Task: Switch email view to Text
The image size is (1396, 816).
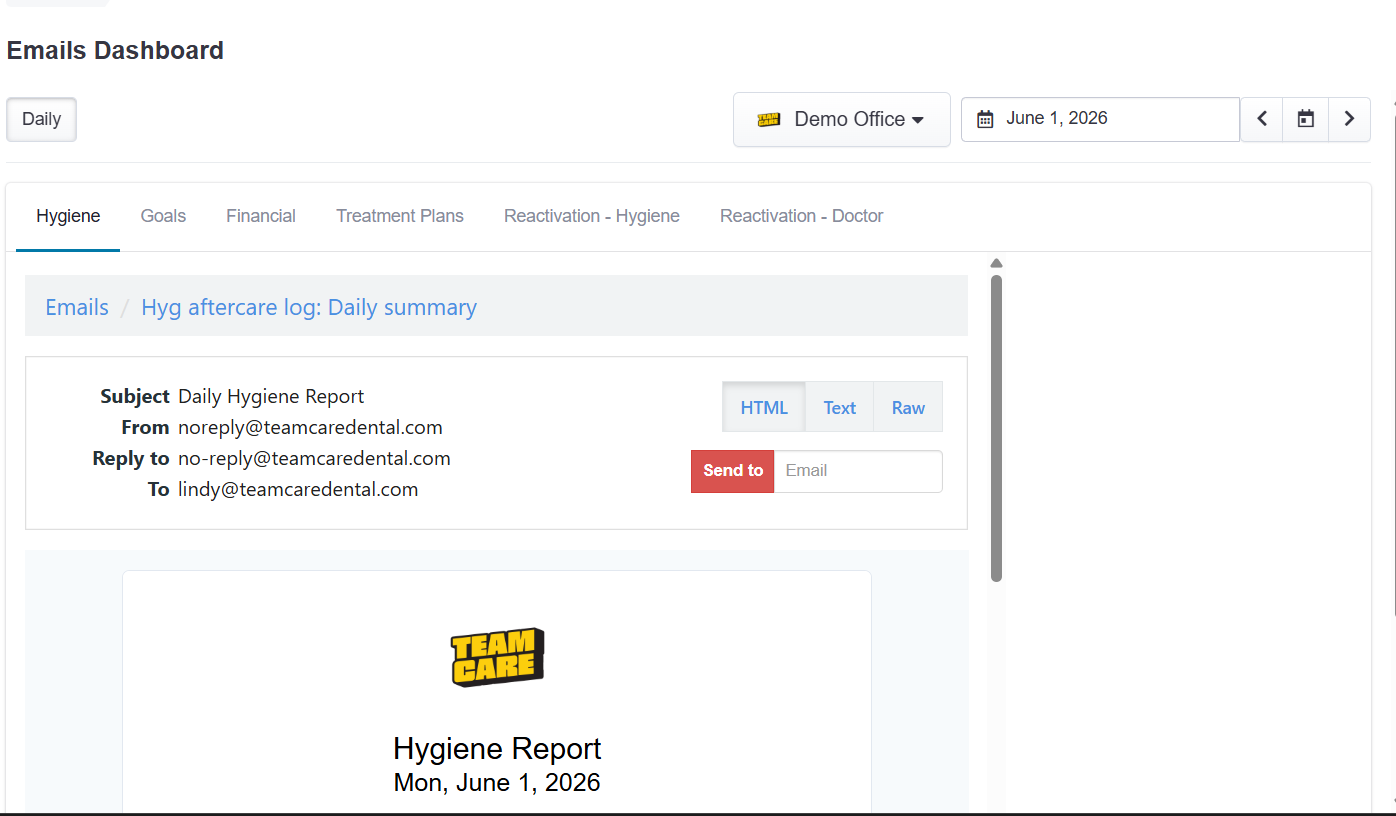Action: [840, 407]
